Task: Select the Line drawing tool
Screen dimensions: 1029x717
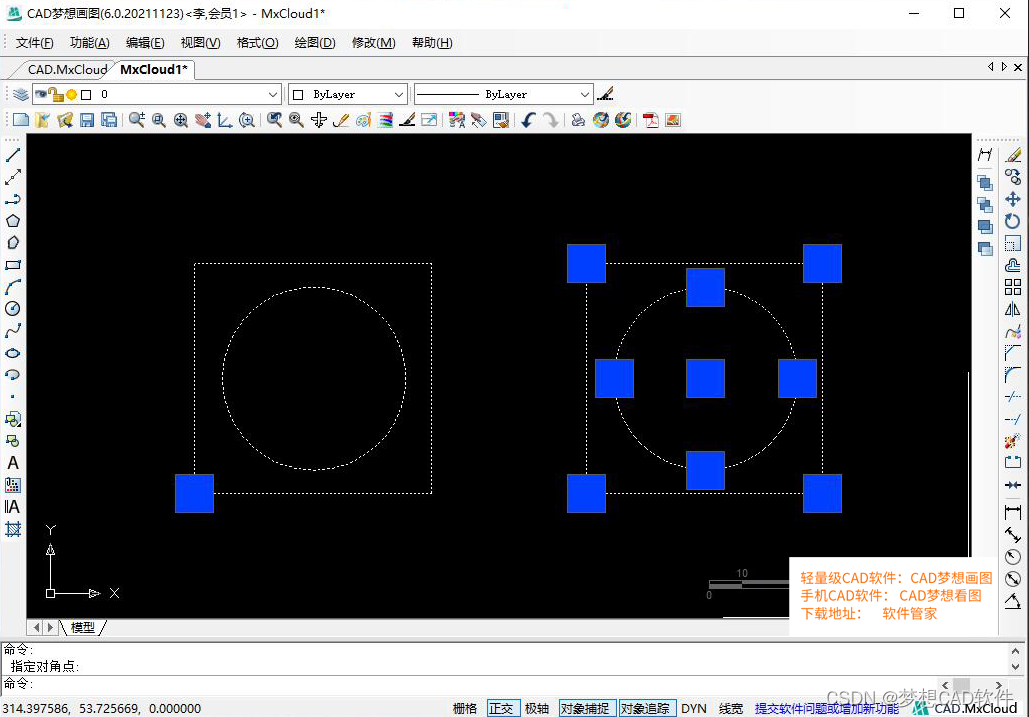Action: [12, 155]
